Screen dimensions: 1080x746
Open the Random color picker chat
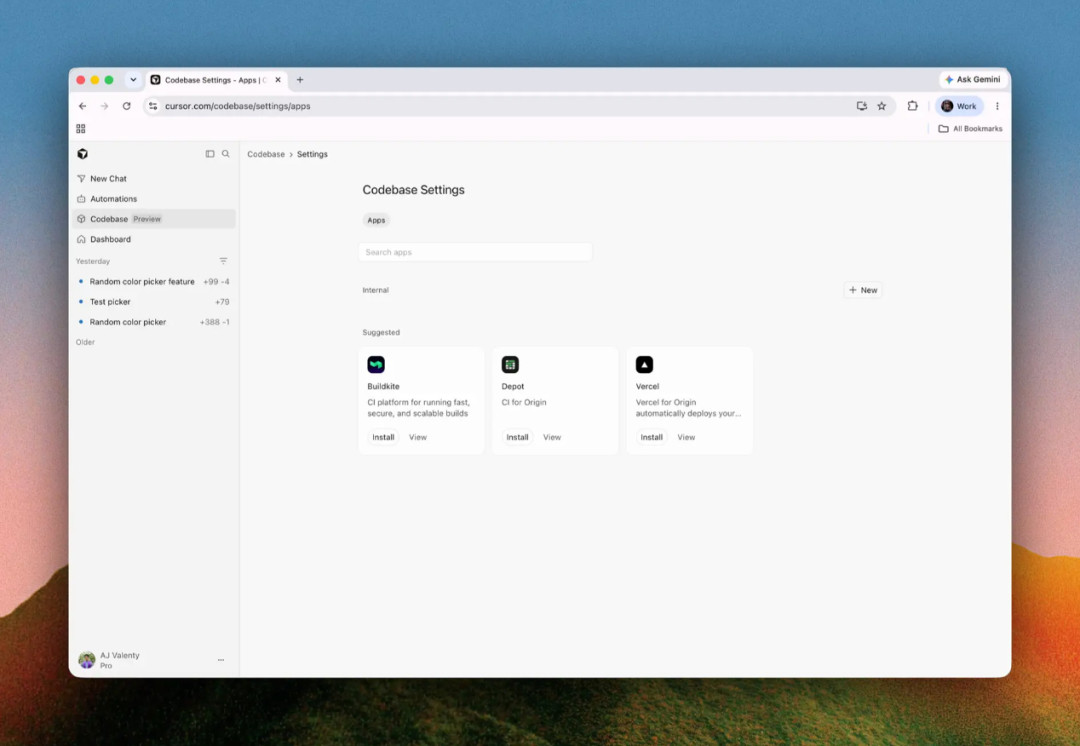click(x=154, y=322)
